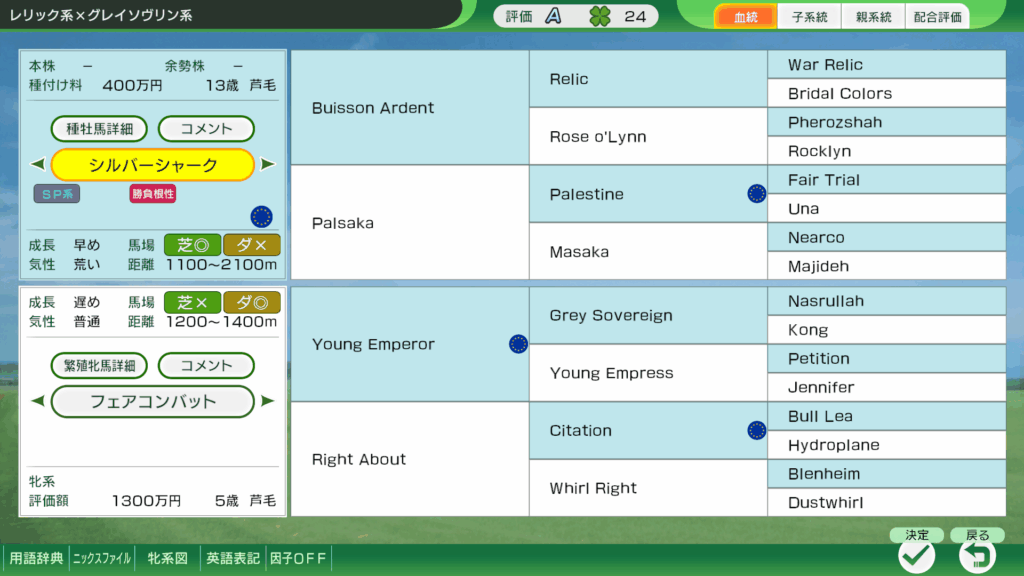This screenshot has width=1024, height=576.
Task: Open 用語辞典 glossary
Action: 36,558
